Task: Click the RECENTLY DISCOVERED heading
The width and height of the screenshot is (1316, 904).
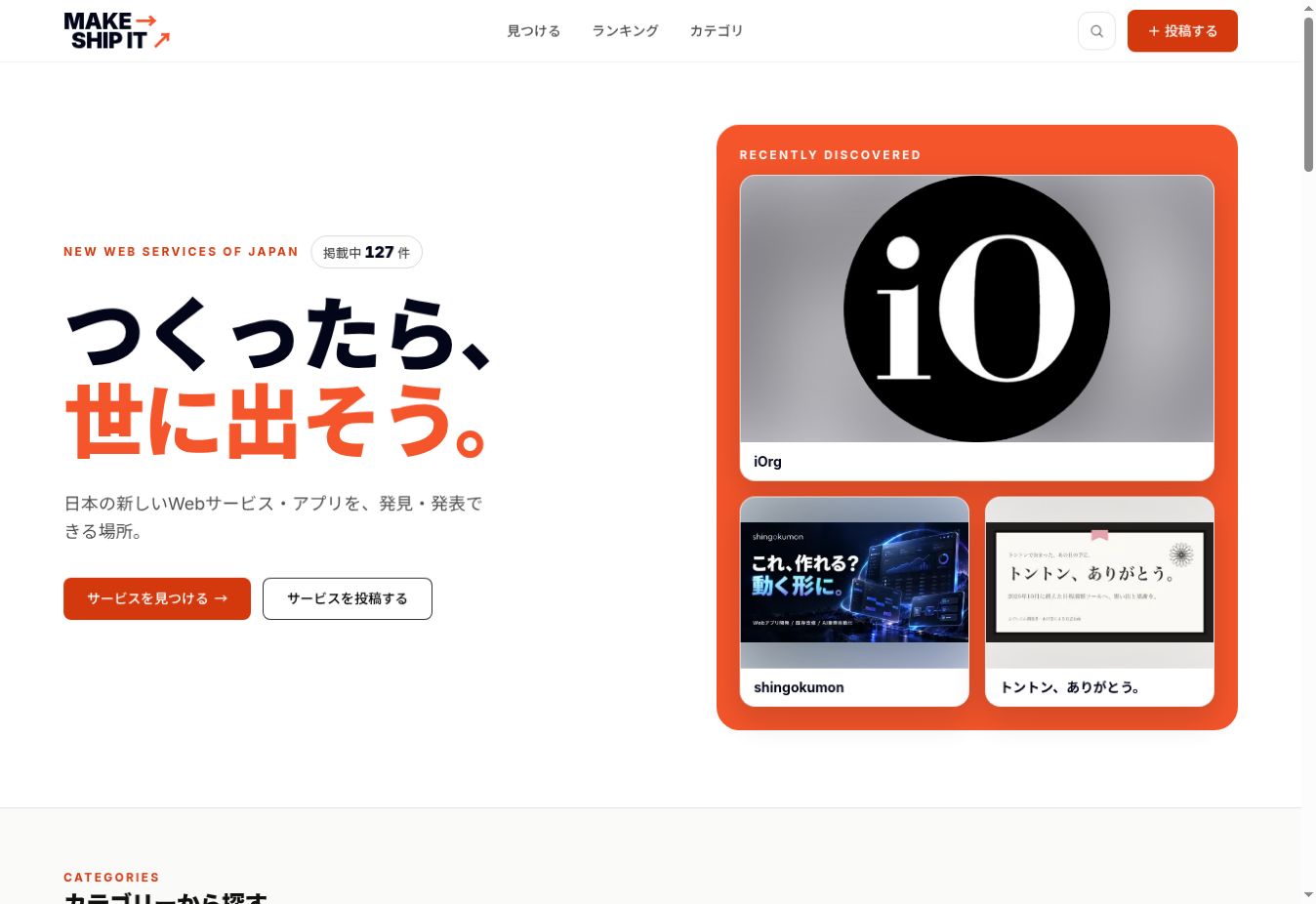Action: point(830,155)
